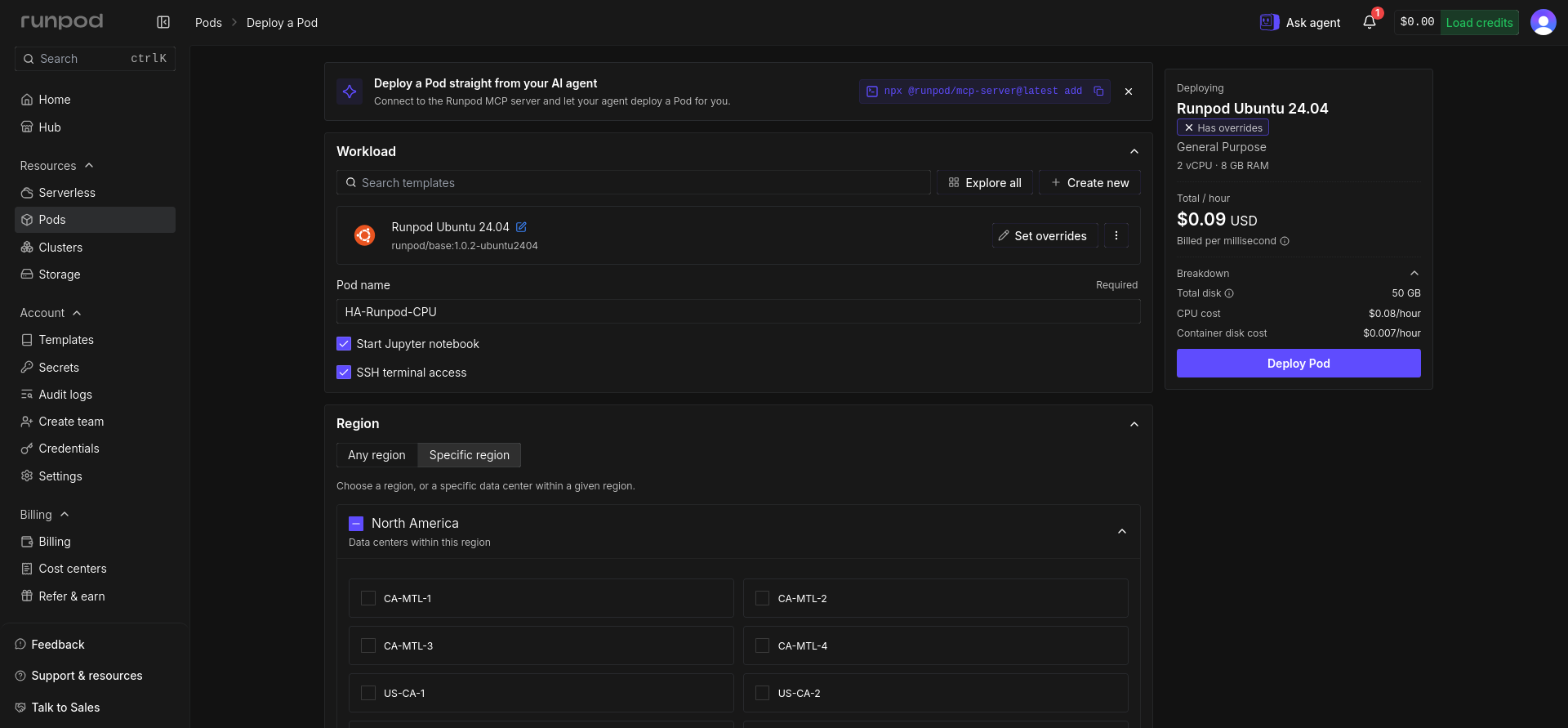This screenshot has height=728, width=1568.
Task: Collapse the Resources sidebar group
Action: 89,166
